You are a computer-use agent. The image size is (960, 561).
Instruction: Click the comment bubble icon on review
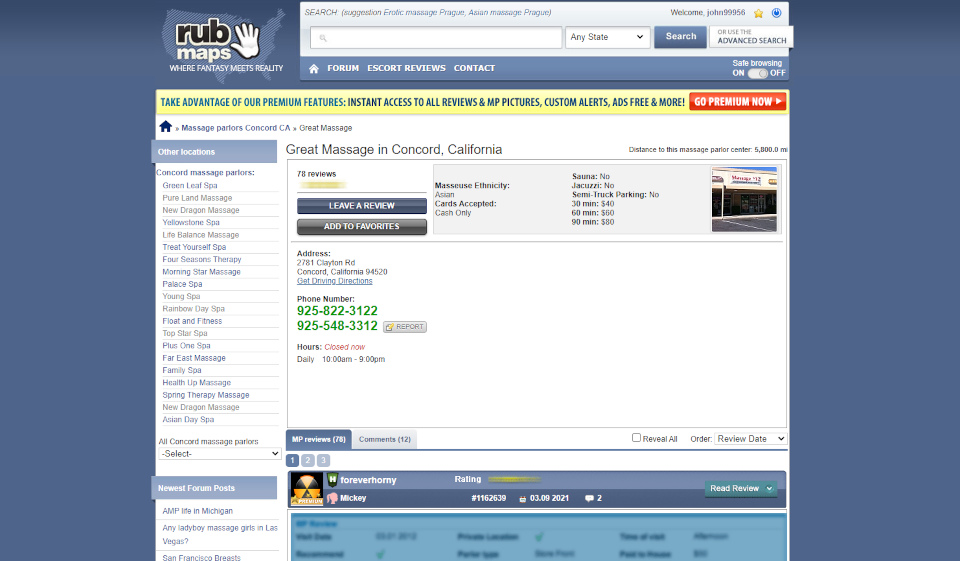tap(590, 498)
